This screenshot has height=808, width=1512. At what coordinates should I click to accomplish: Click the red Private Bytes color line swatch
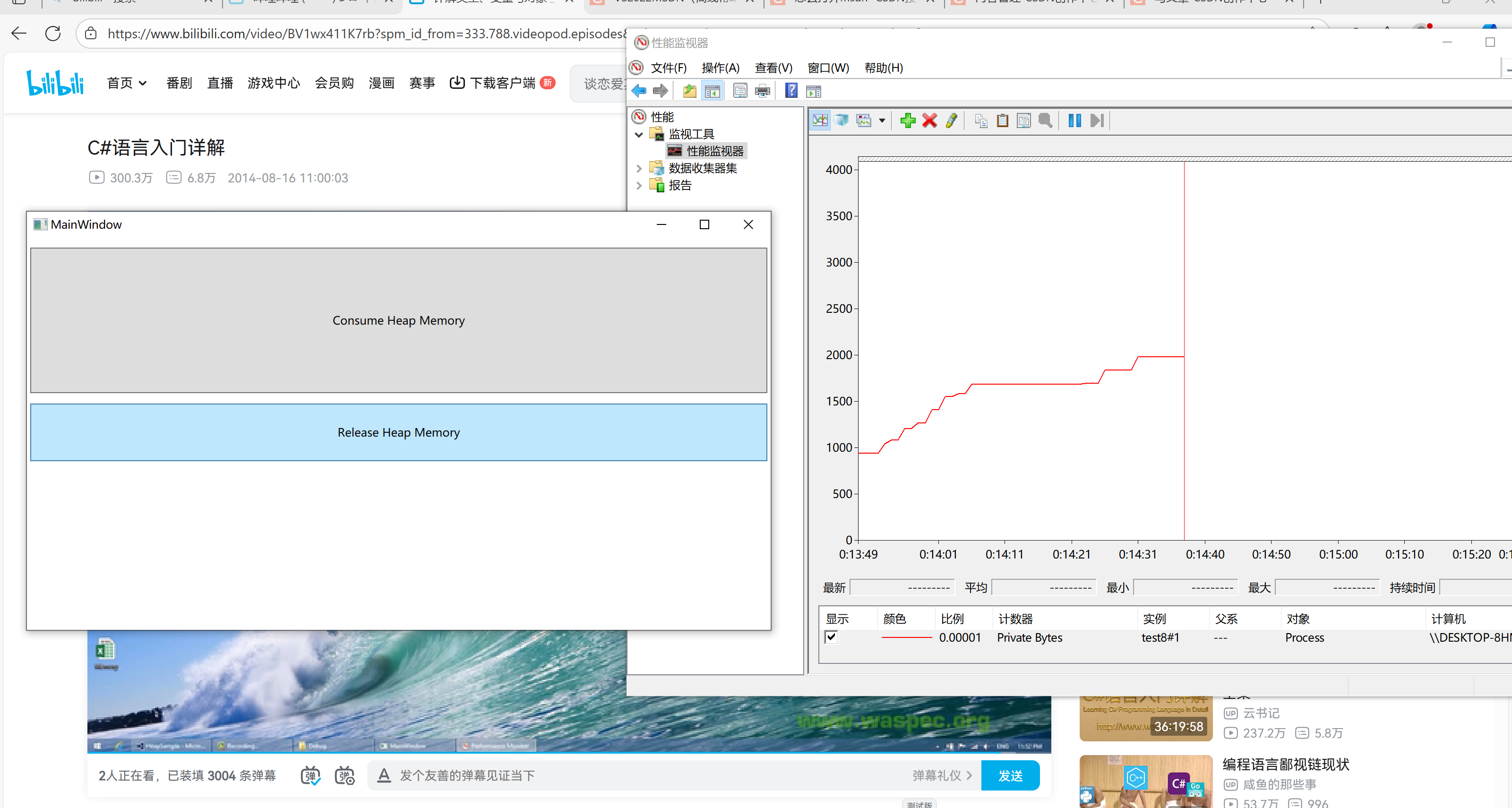coord(906,637)
